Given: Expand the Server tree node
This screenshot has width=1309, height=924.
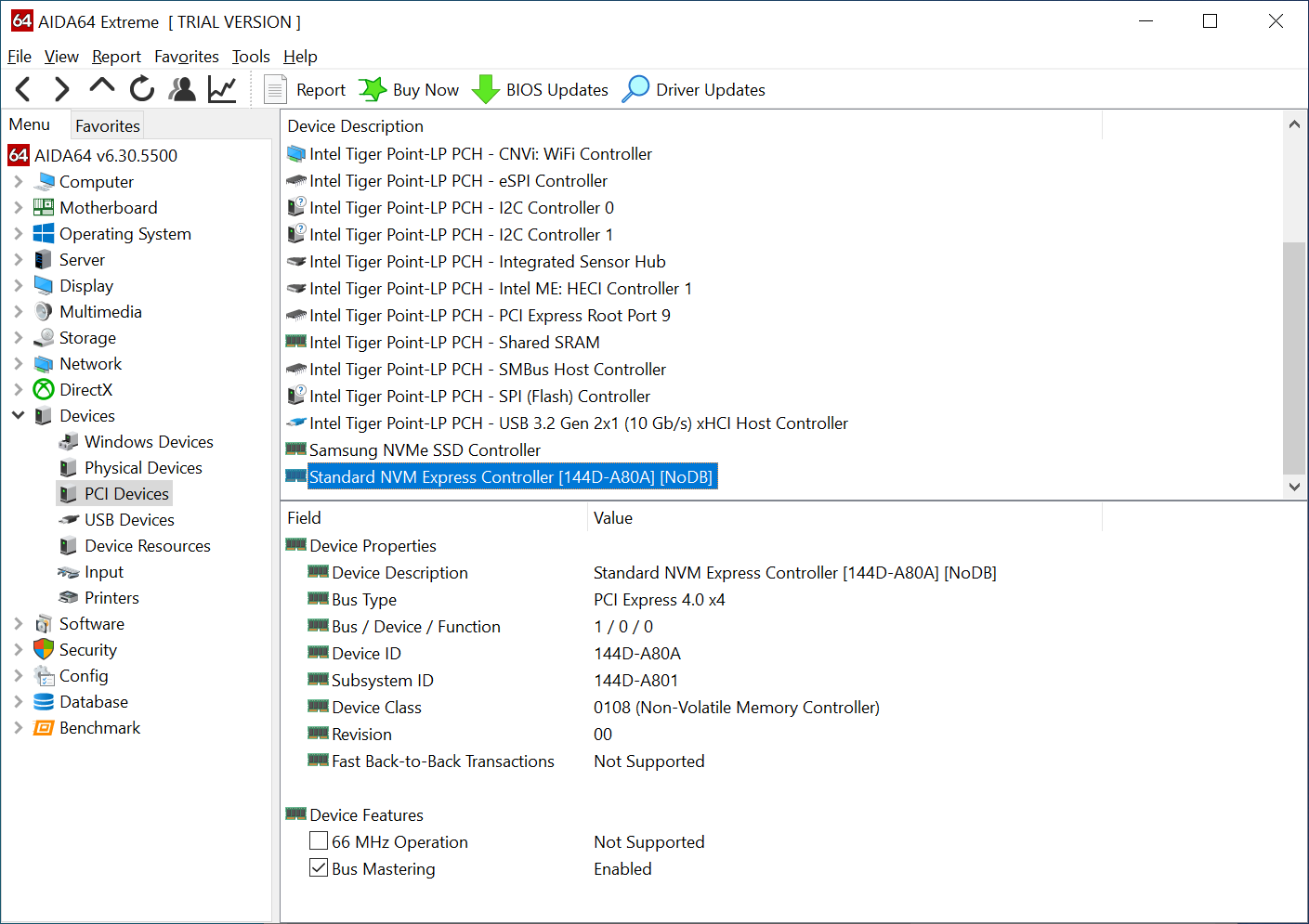Looking at the screenshot, I should (19, 260).
